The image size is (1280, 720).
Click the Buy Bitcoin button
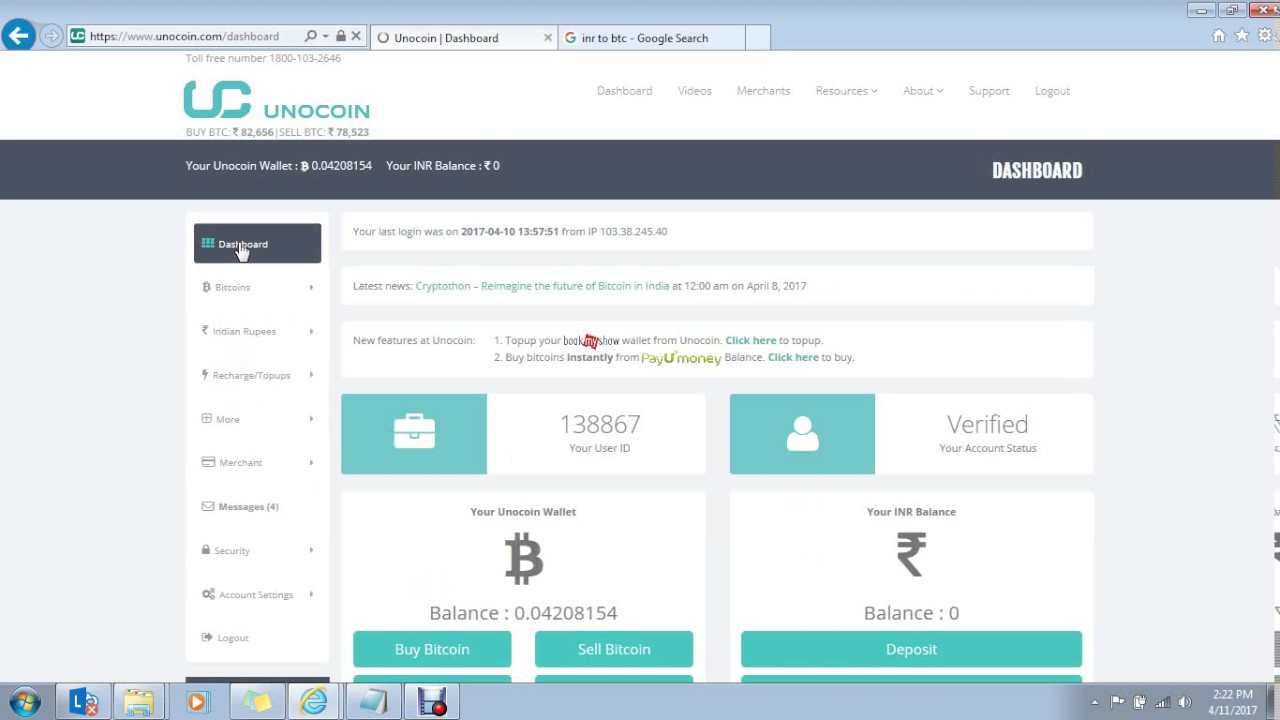point(432,649)
